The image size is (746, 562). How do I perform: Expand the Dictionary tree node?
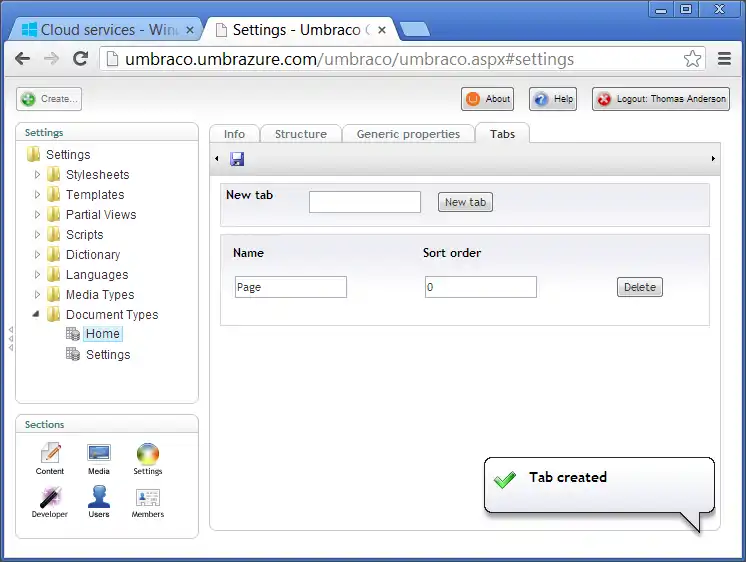pos(37,255)
